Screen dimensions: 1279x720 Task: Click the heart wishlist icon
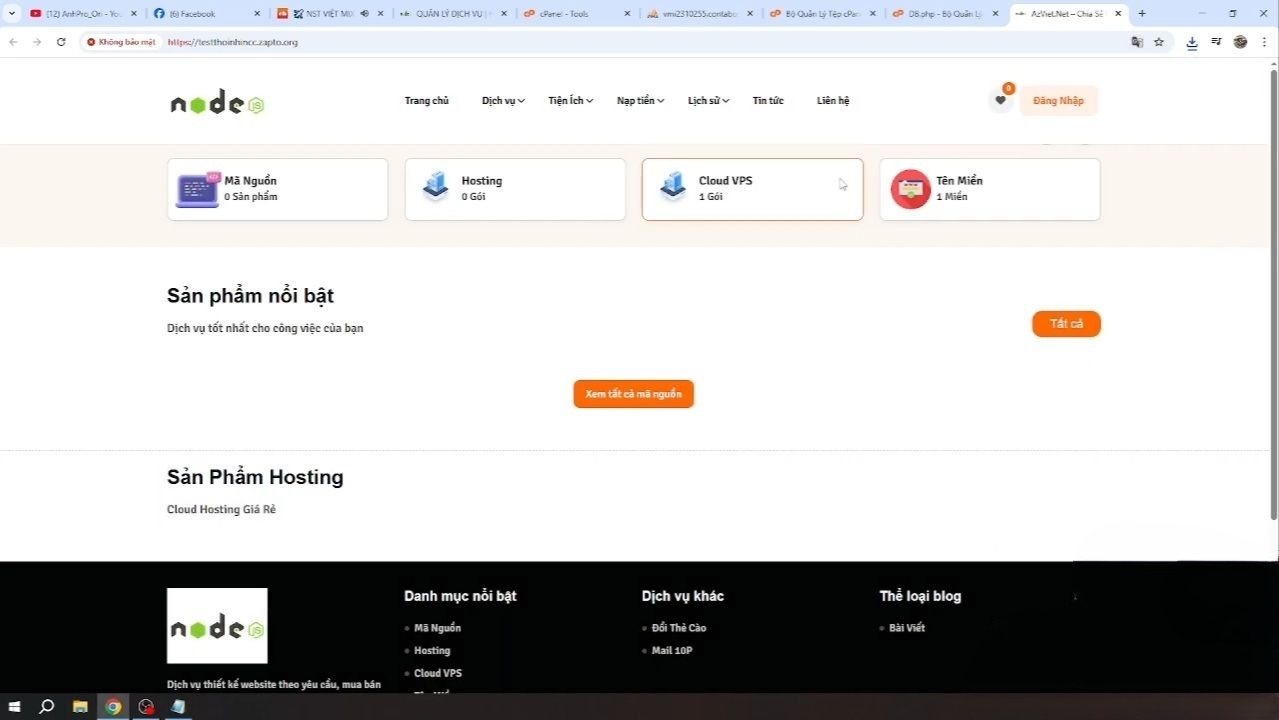tap(1000, 100)
